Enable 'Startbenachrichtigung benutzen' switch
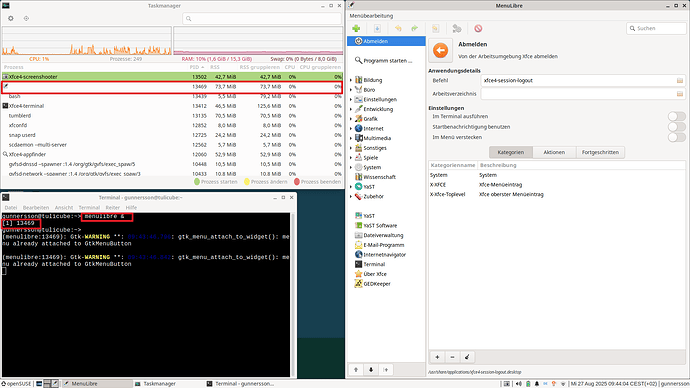The image size is (690, 388). click(x=676, y=127)
